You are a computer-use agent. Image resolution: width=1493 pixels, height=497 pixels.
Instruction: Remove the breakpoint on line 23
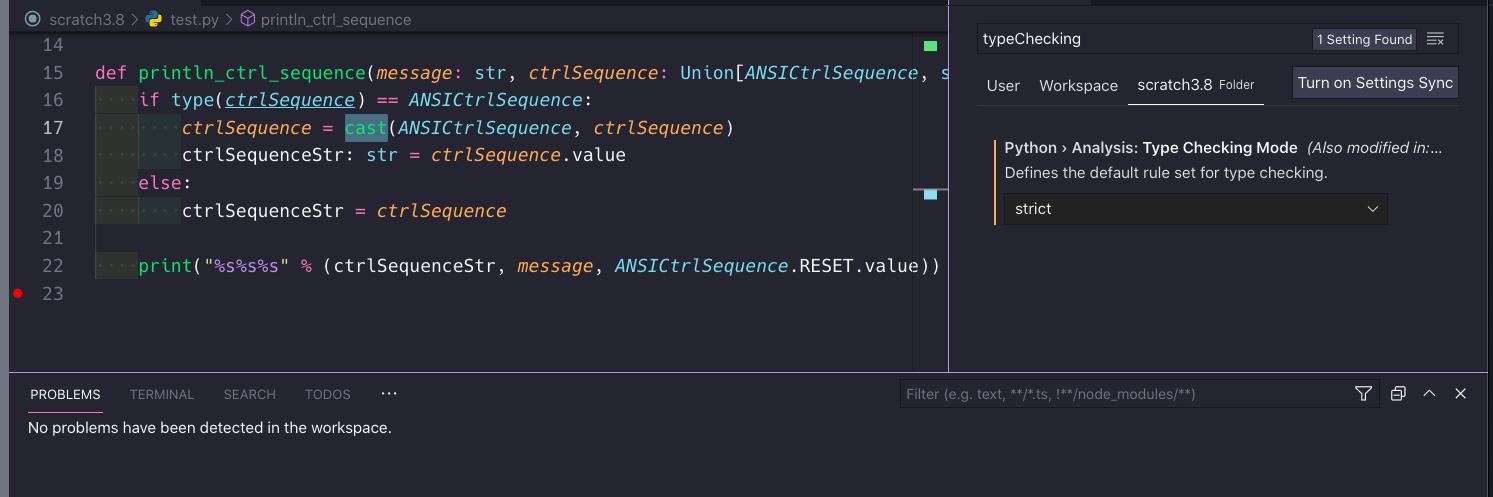point(18,293)
